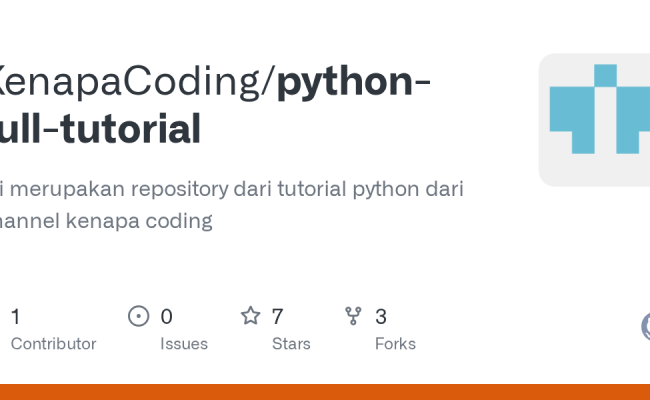Click the Stars label
Screen dimensions: 650x400
tap(291, 344)
